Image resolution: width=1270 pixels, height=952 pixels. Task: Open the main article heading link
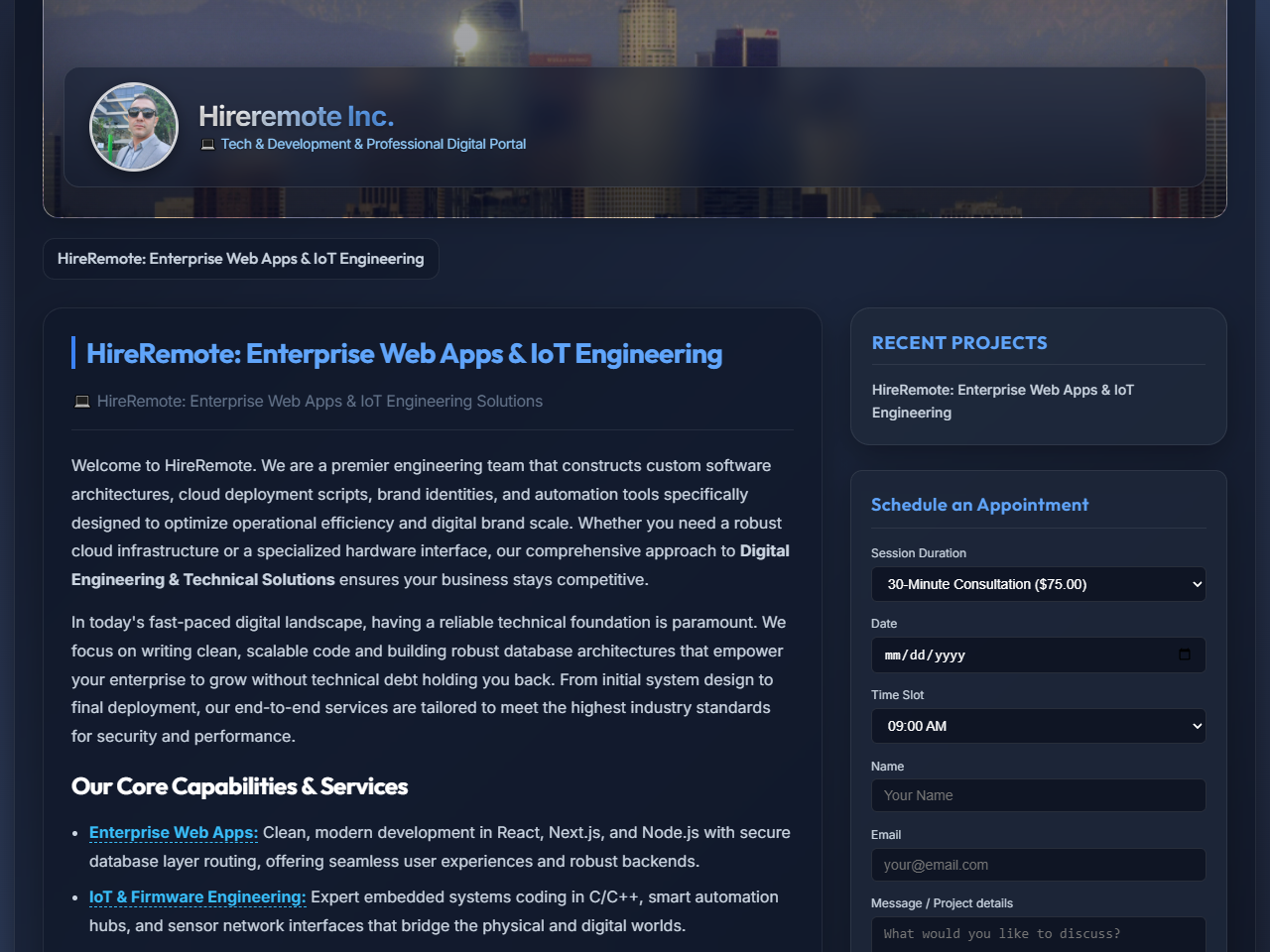tap(404, 353)
